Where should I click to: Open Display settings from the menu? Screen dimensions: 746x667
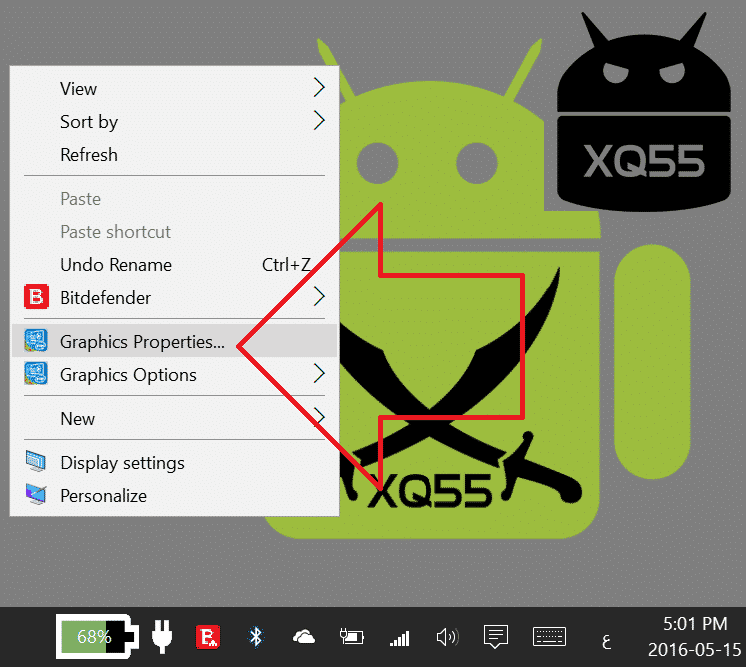click(122, 463)
